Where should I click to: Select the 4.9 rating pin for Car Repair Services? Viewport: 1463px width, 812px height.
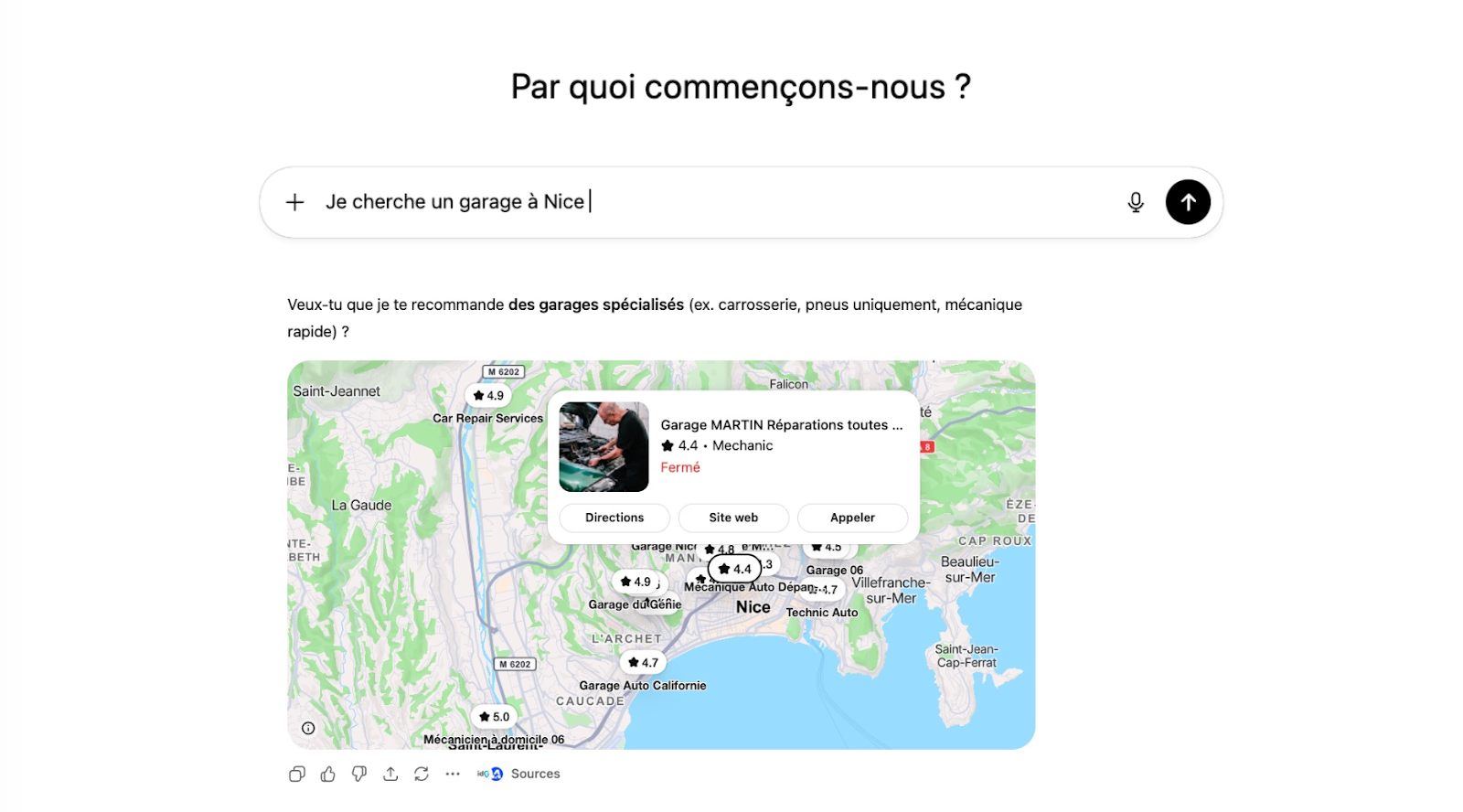tap(489, 396)
